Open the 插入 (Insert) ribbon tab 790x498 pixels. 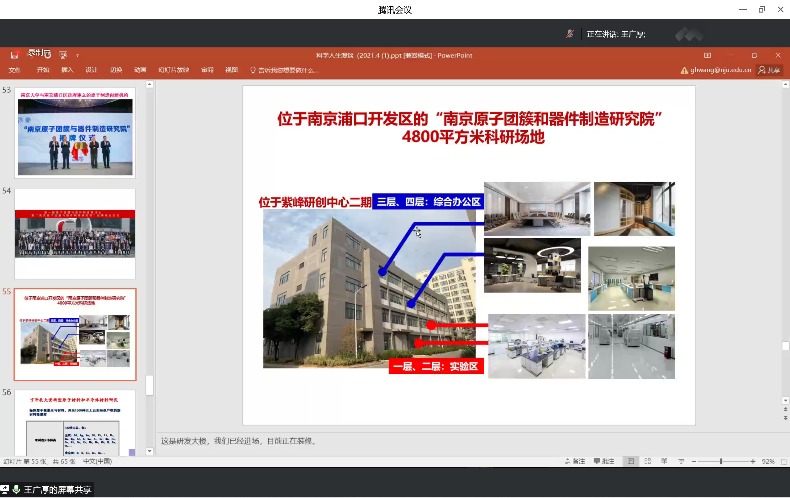67,70
